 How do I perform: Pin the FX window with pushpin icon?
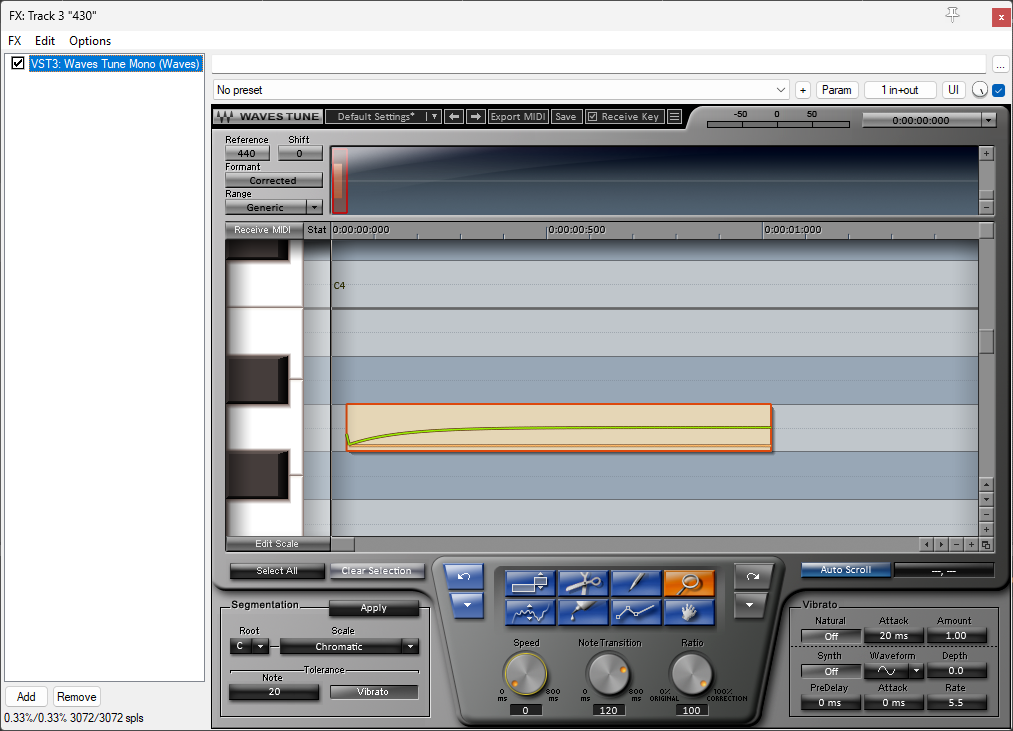(952, 15)
